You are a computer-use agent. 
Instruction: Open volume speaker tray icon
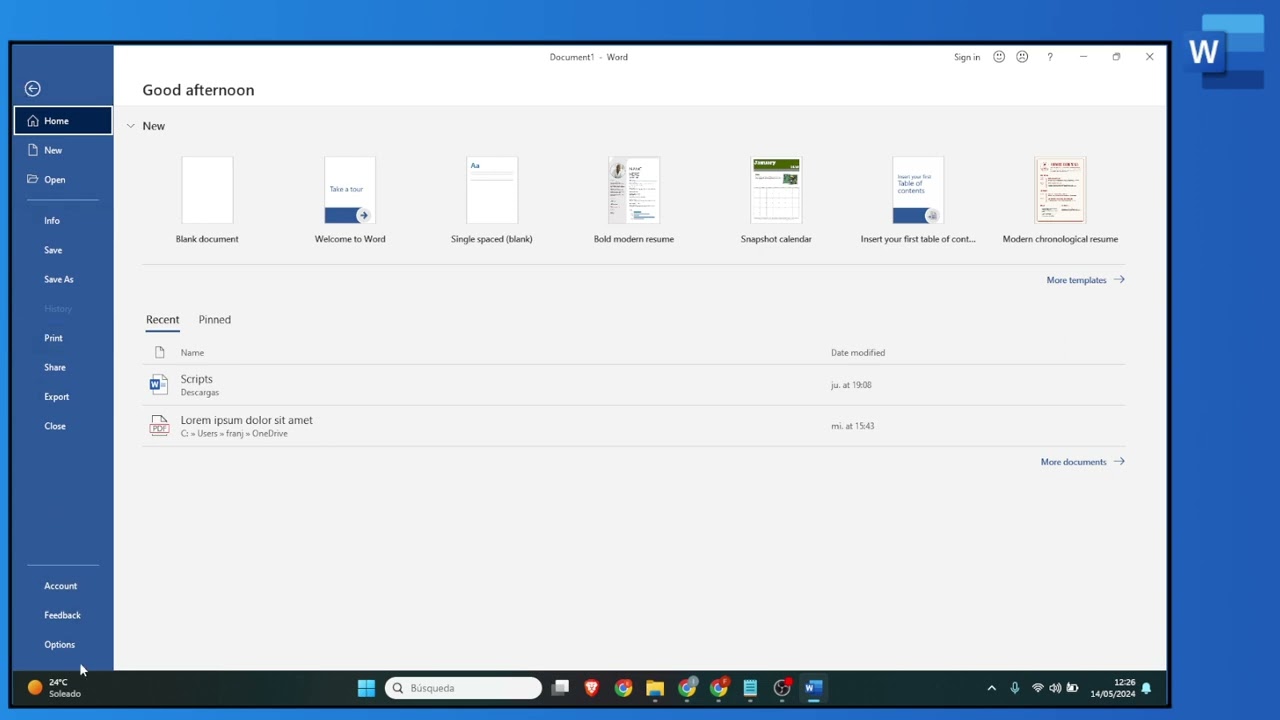tap(1055, 688)
